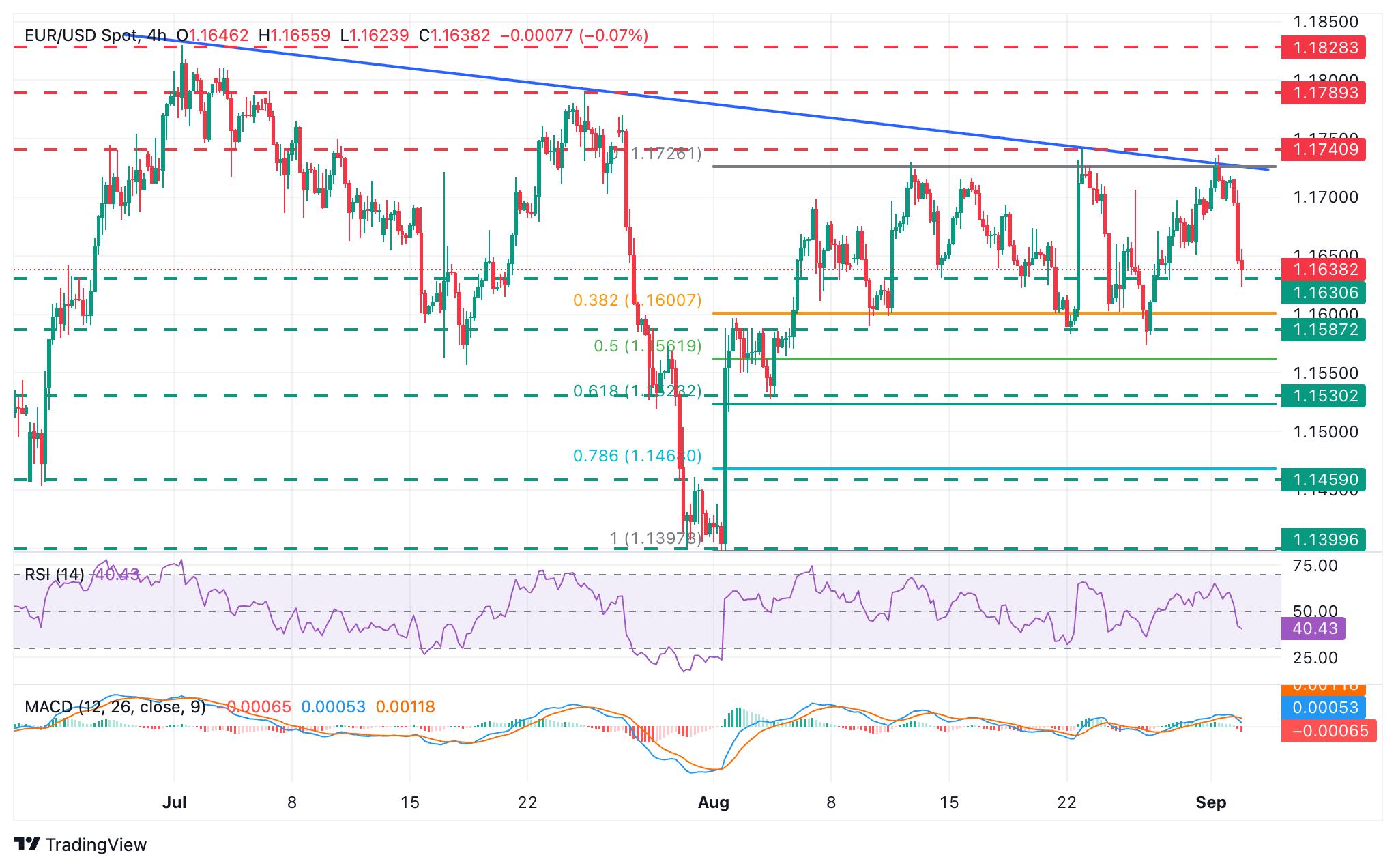Click the Fibonacci 1 (1.13978) label
Viewport: 1396px width, 868px height.
(656, 538)
